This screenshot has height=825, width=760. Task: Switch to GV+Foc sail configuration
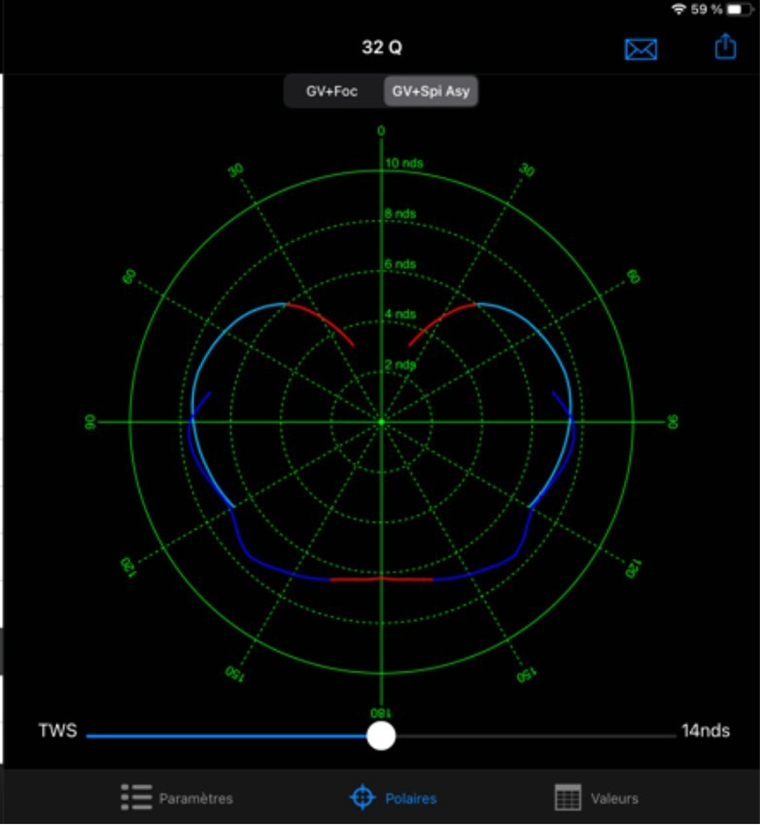pos(332,92)
